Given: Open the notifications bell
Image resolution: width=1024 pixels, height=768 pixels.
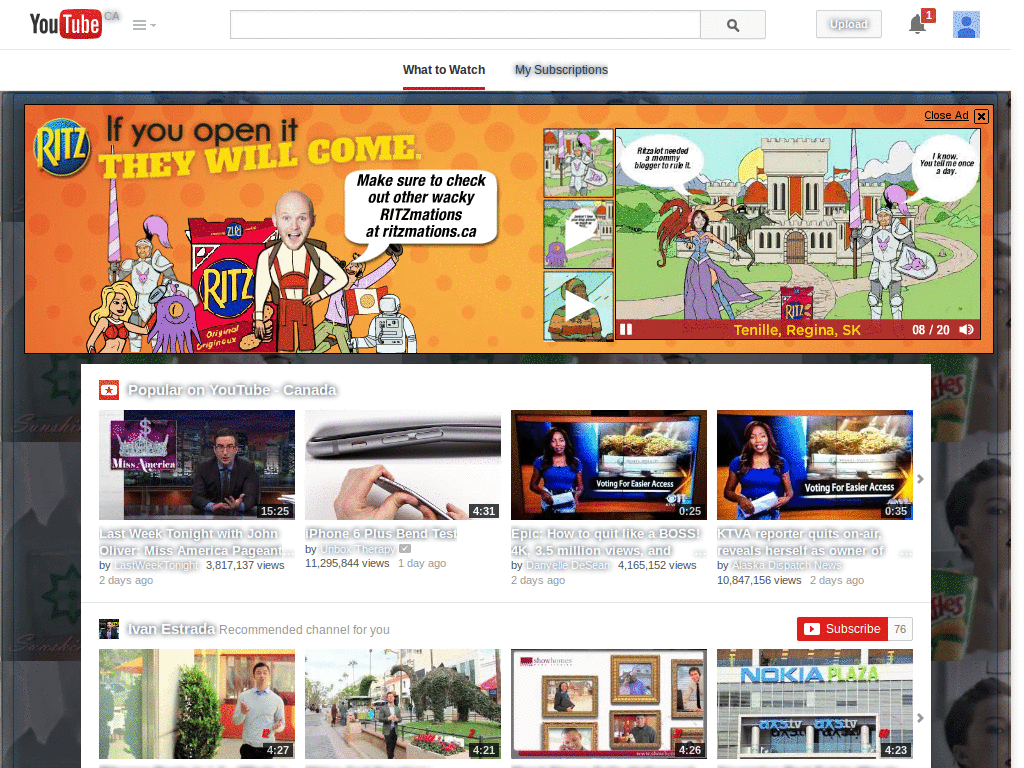Looking at the screenshot, I should (918, 24).
